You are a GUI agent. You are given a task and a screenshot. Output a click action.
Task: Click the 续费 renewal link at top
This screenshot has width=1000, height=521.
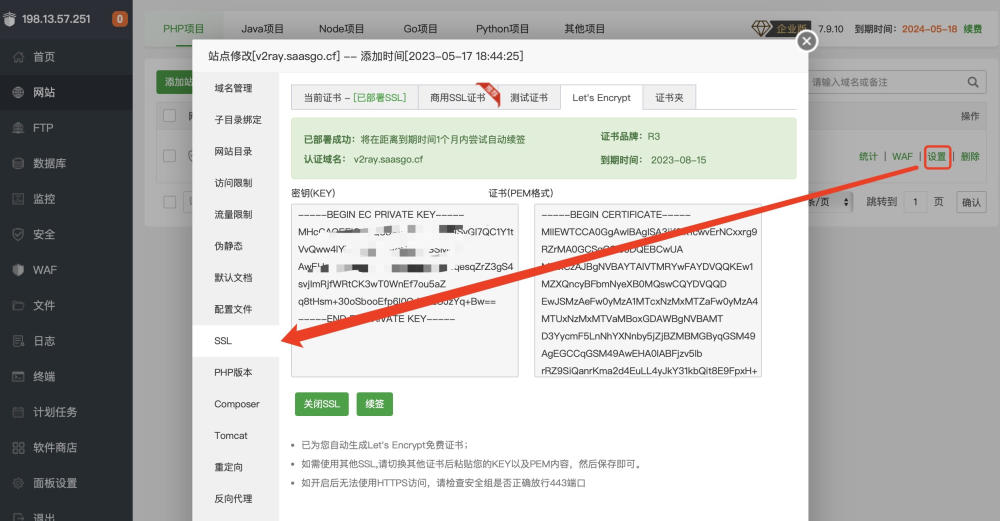(973, 29)
